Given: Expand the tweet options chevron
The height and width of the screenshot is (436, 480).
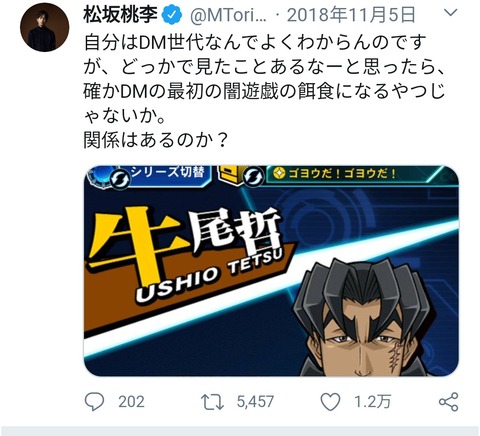Looking at the screenshot, I should (451, 13).
